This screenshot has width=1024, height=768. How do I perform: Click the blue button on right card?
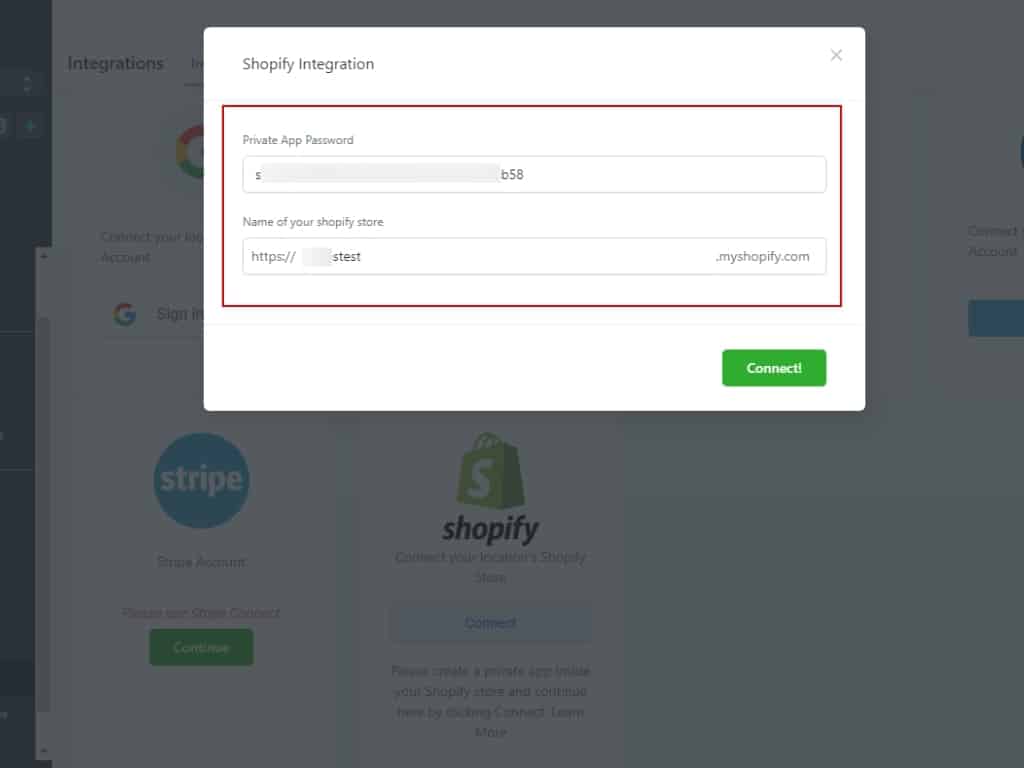[996, 318]
